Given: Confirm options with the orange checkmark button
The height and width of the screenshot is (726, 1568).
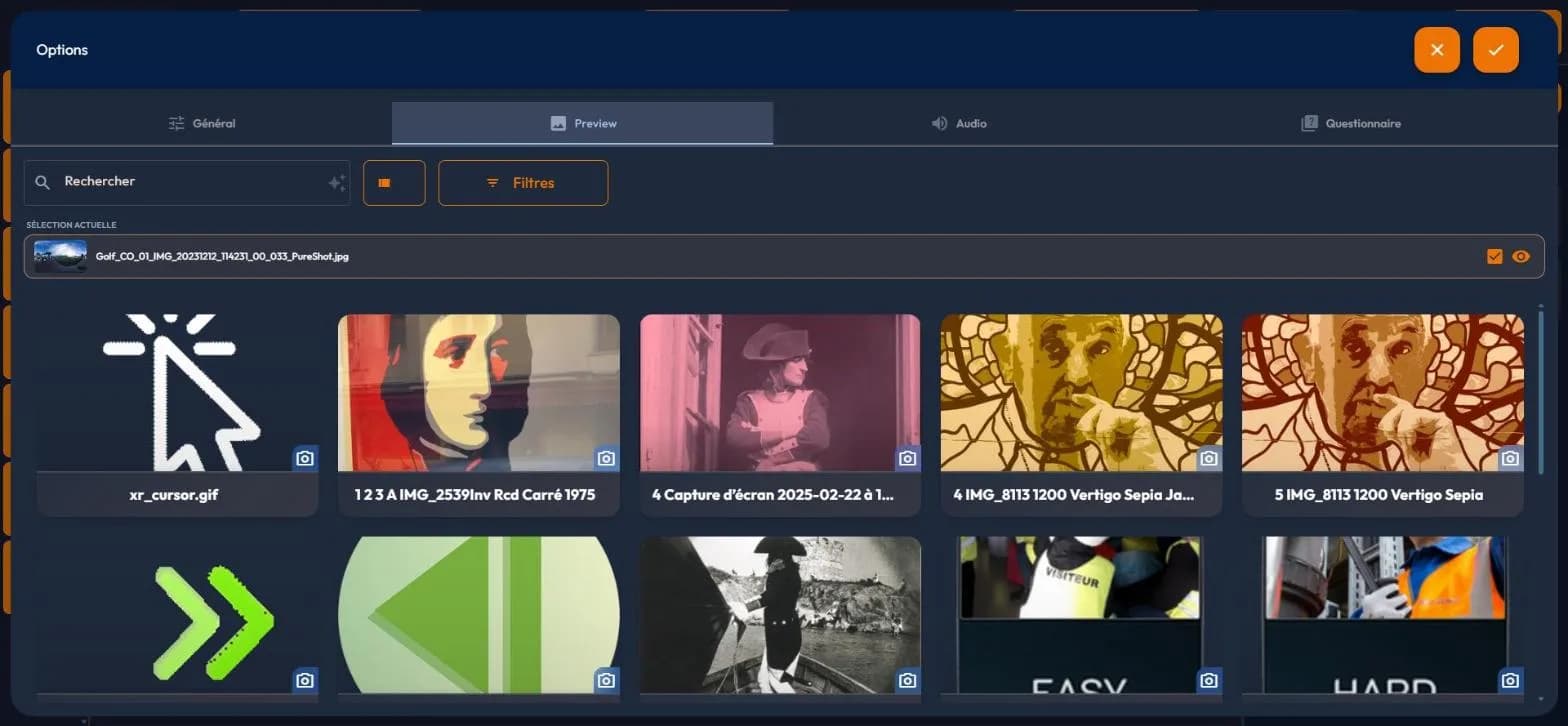Looking at the screenshot, I should pos(1495,50).
